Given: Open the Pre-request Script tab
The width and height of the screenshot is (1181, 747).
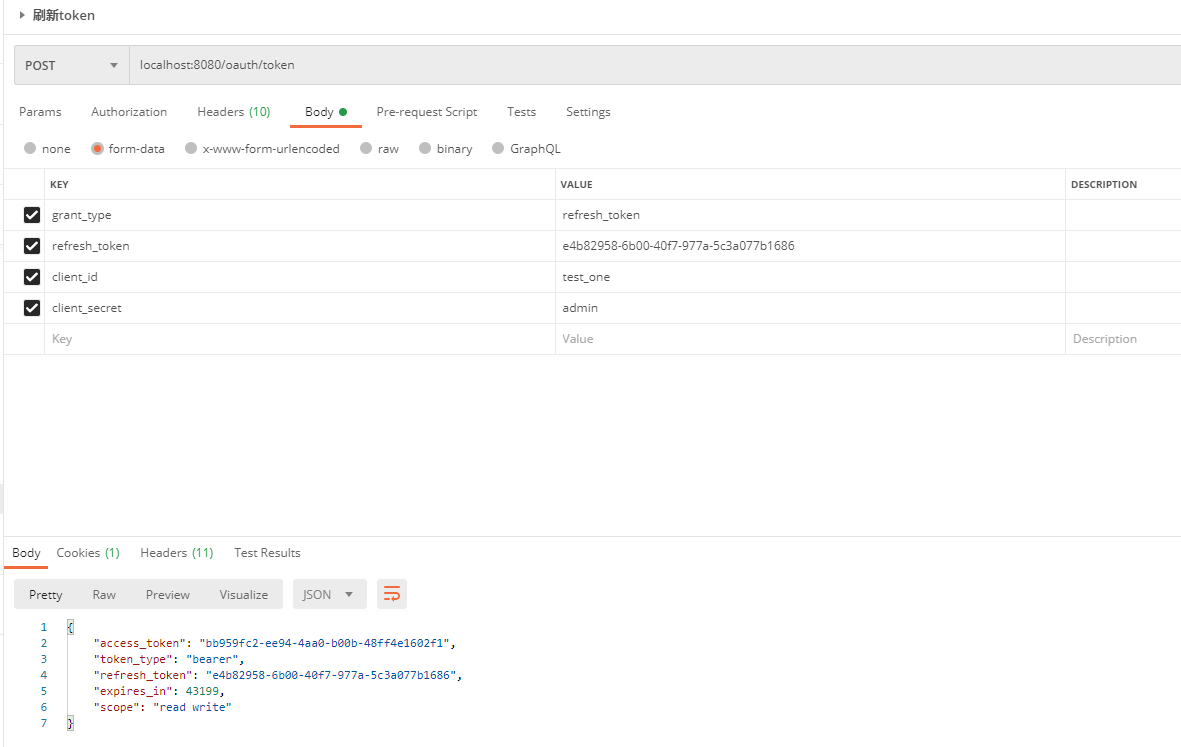Looking at the screenshot, I should [426, 112].
